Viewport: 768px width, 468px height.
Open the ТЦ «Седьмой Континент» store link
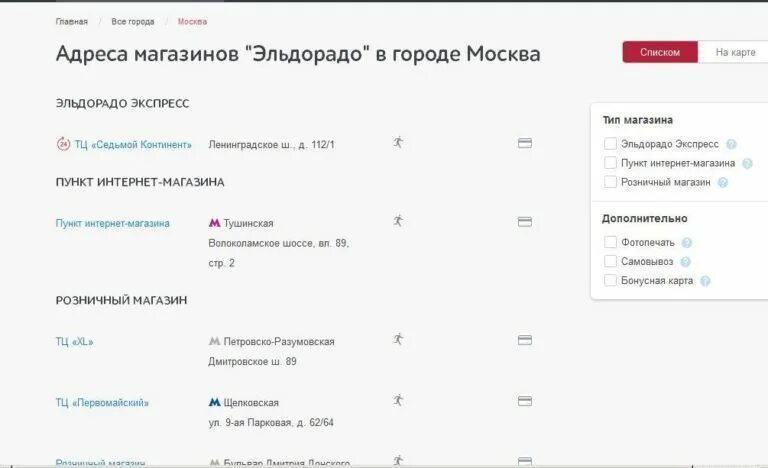click(133, 145)
